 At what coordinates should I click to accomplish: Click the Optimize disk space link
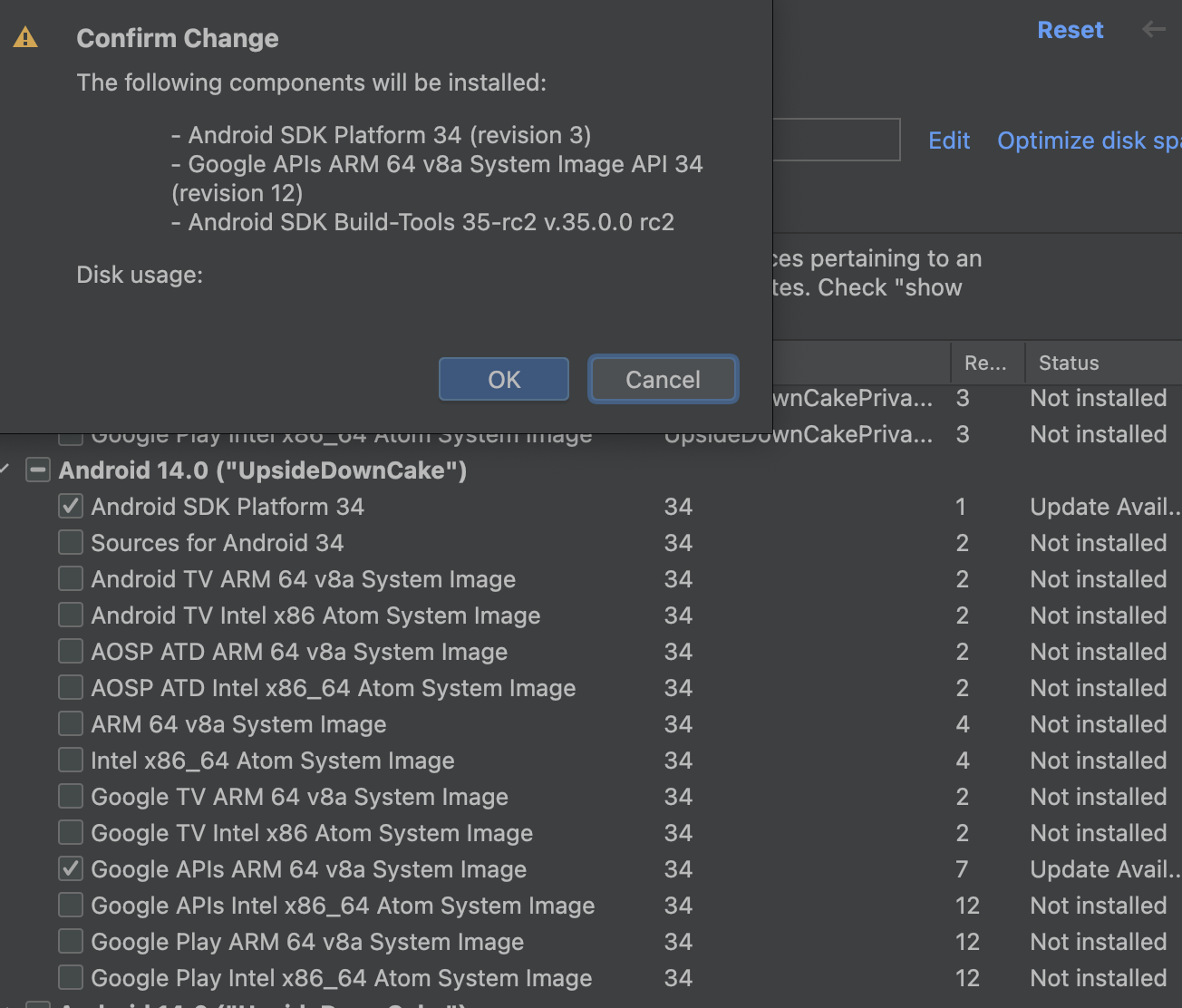coord(1089,141)
